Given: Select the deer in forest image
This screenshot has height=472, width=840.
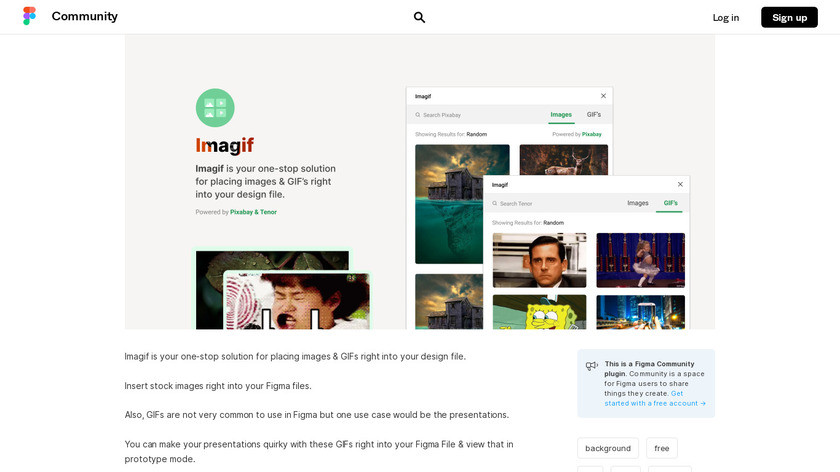Looking at the screenshot, I should pos(564,160).
